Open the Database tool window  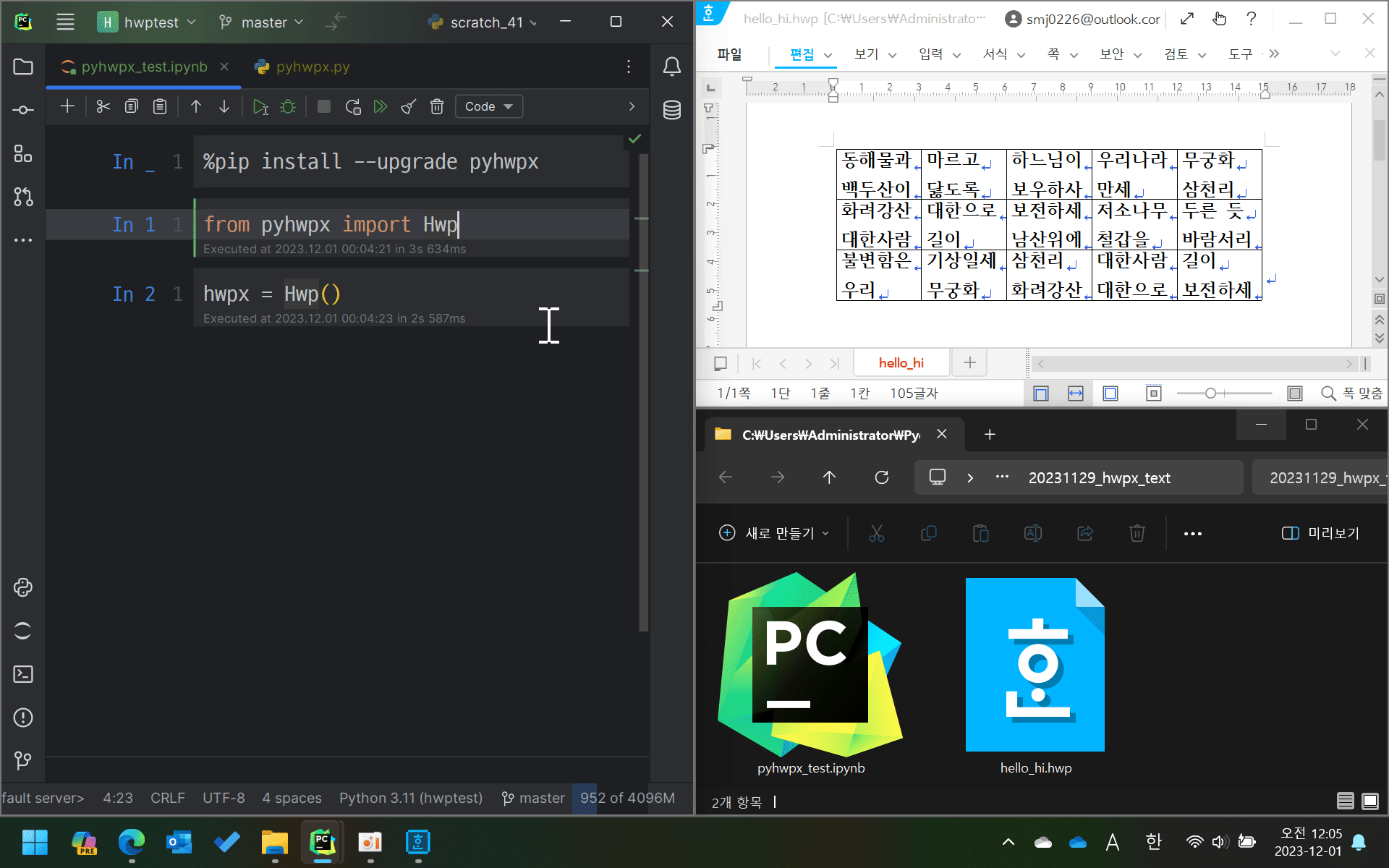coord(671,110)
